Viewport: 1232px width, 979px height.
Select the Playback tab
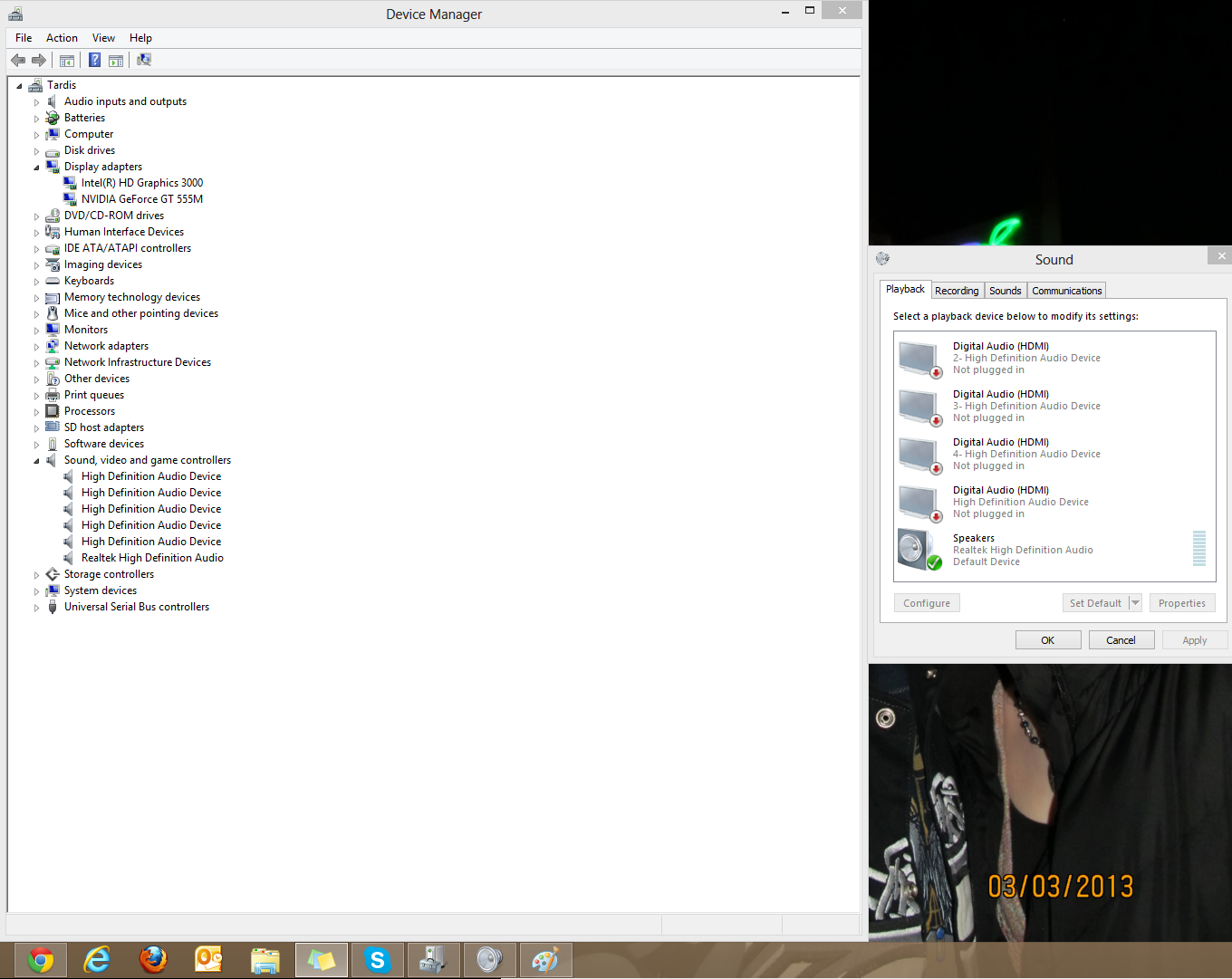pyautogui.click(x=905, y=289)
